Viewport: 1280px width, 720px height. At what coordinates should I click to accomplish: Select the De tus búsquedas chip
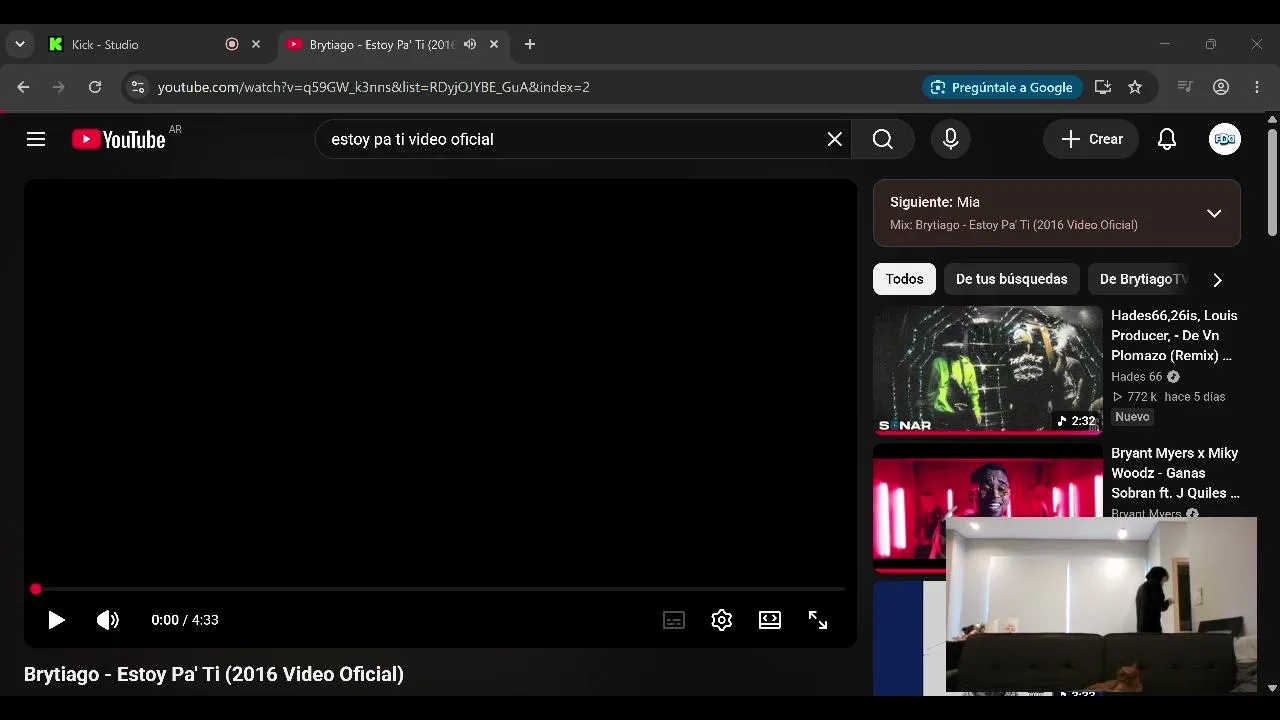tap(1011, 279)
